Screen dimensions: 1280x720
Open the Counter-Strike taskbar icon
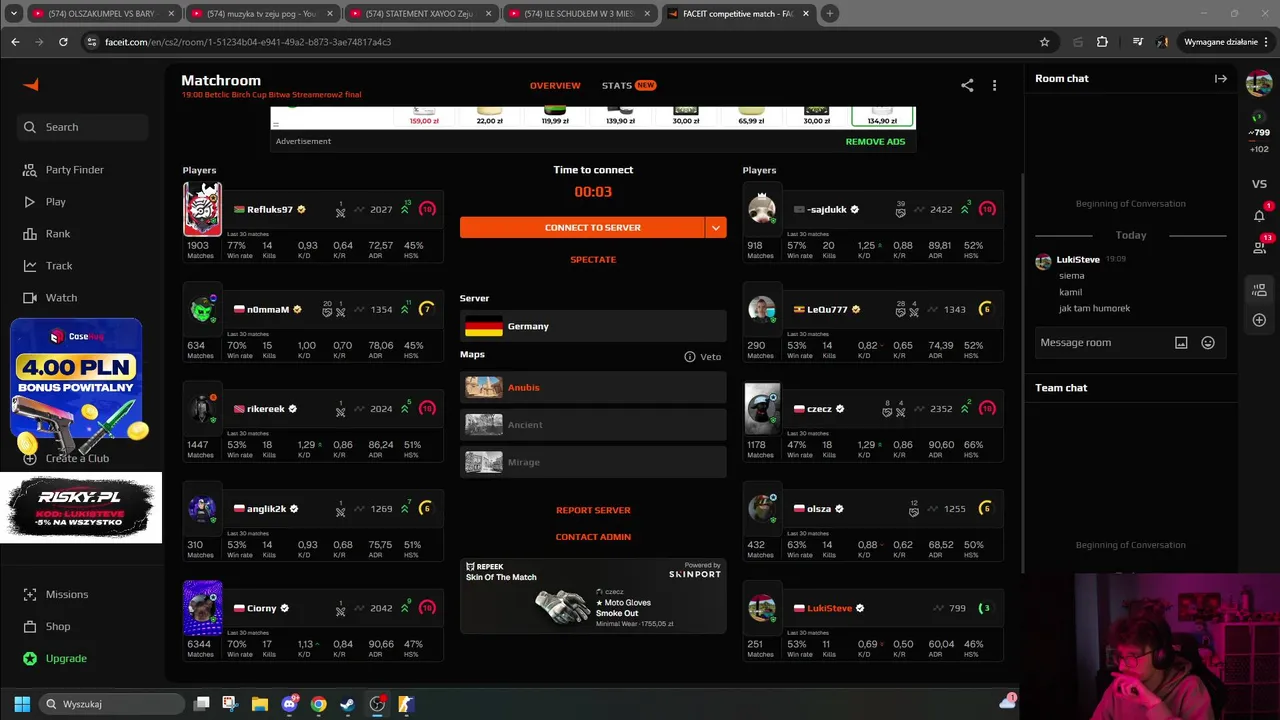(x=406, y=704)
